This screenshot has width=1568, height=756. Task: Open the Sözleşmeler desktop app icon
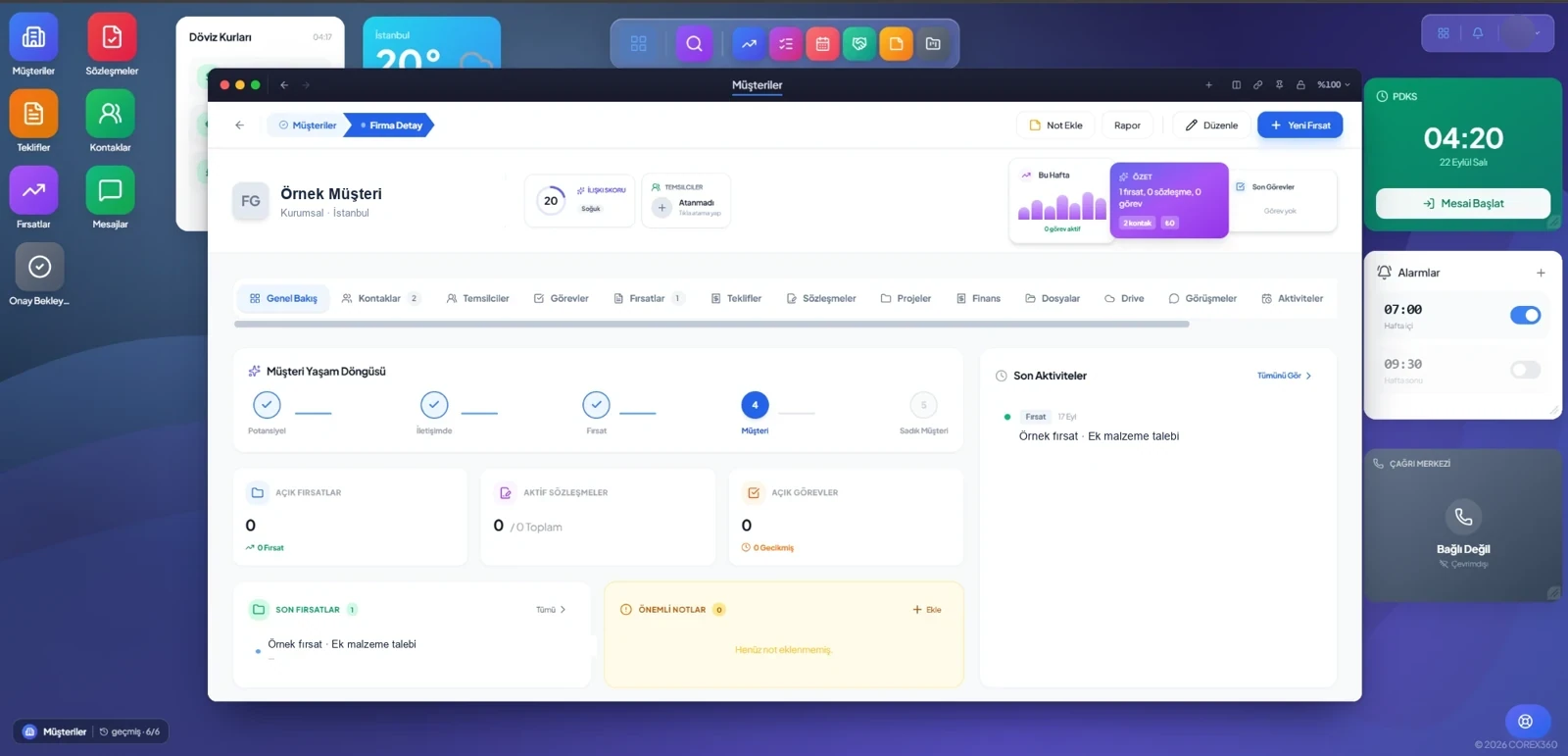(x=112, y=37)
